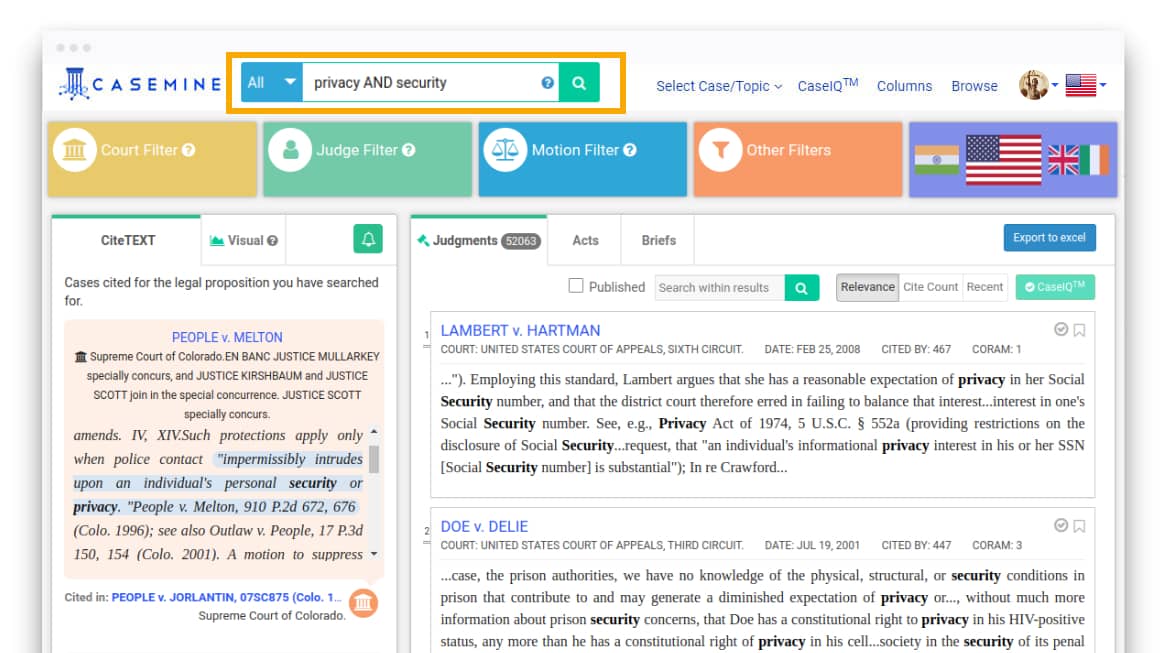This screenshot has width=1162, height=653.
Task: Sort results by Cite Count
Action: click(x=930, y=287)
